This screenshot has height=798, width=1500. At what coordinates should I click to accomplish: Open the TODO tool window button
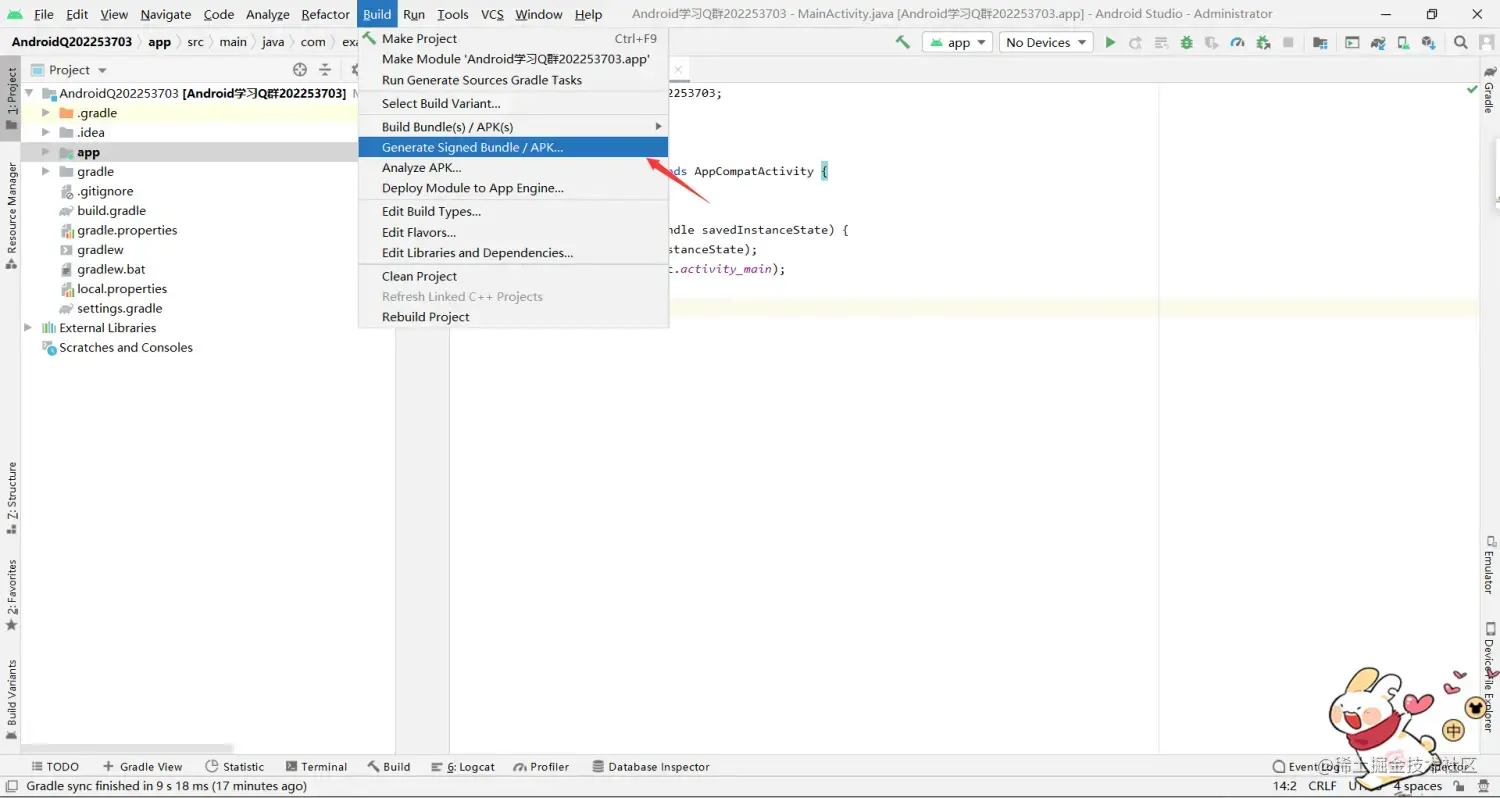click(53, 767)
